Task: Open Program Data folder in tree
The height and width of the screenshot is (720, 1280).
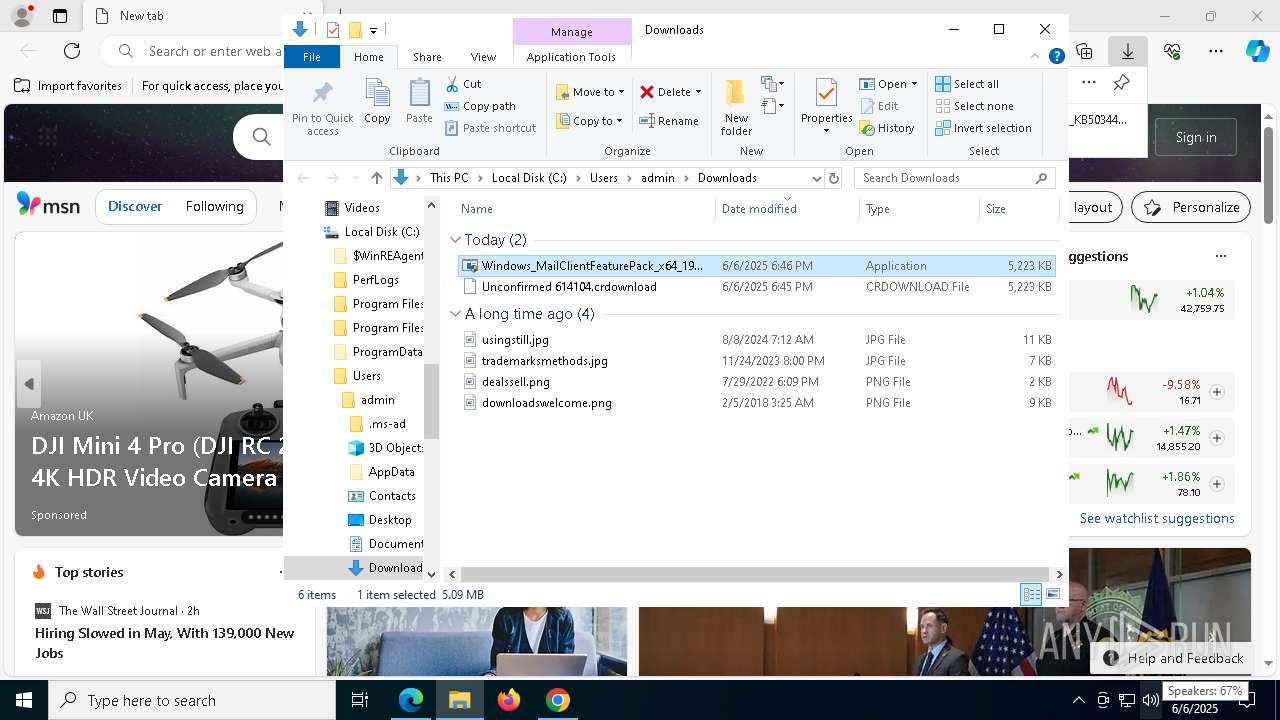Action: pos(377,352)
